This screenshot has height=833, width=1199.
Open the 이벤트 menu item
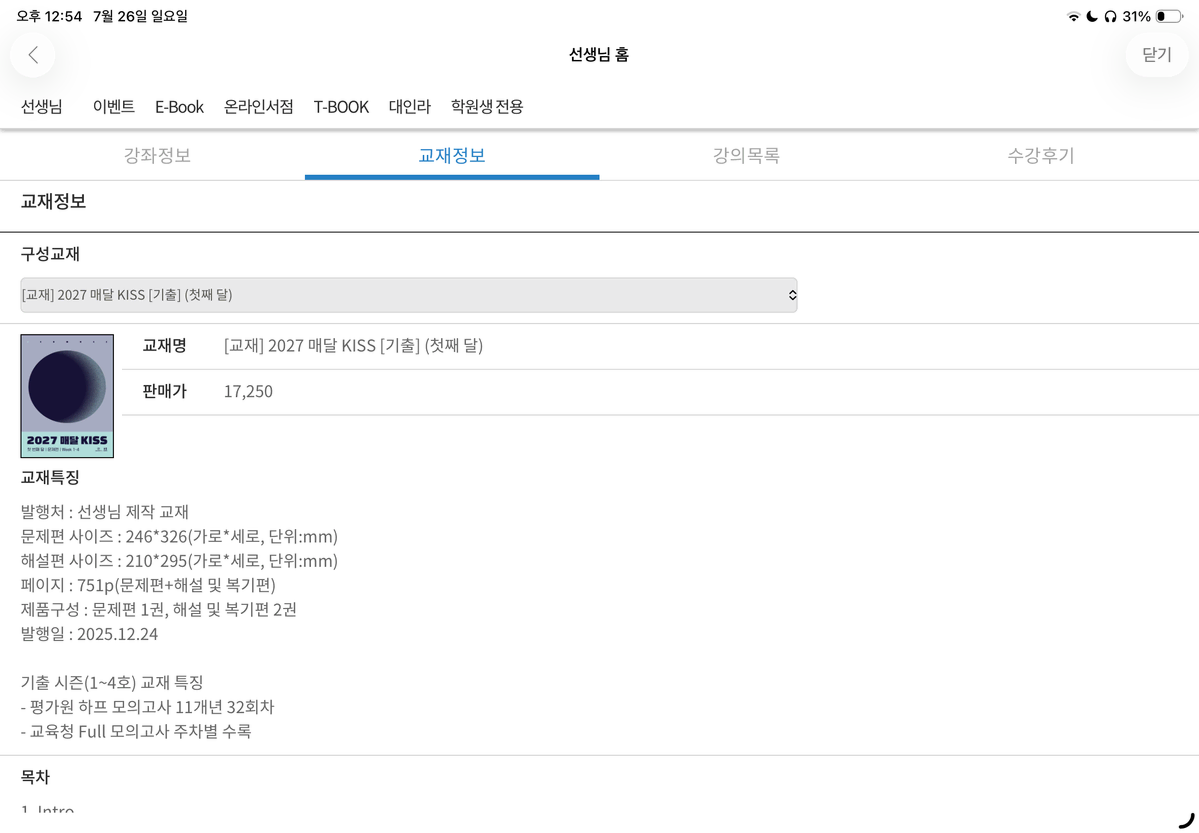coord(114,106)
